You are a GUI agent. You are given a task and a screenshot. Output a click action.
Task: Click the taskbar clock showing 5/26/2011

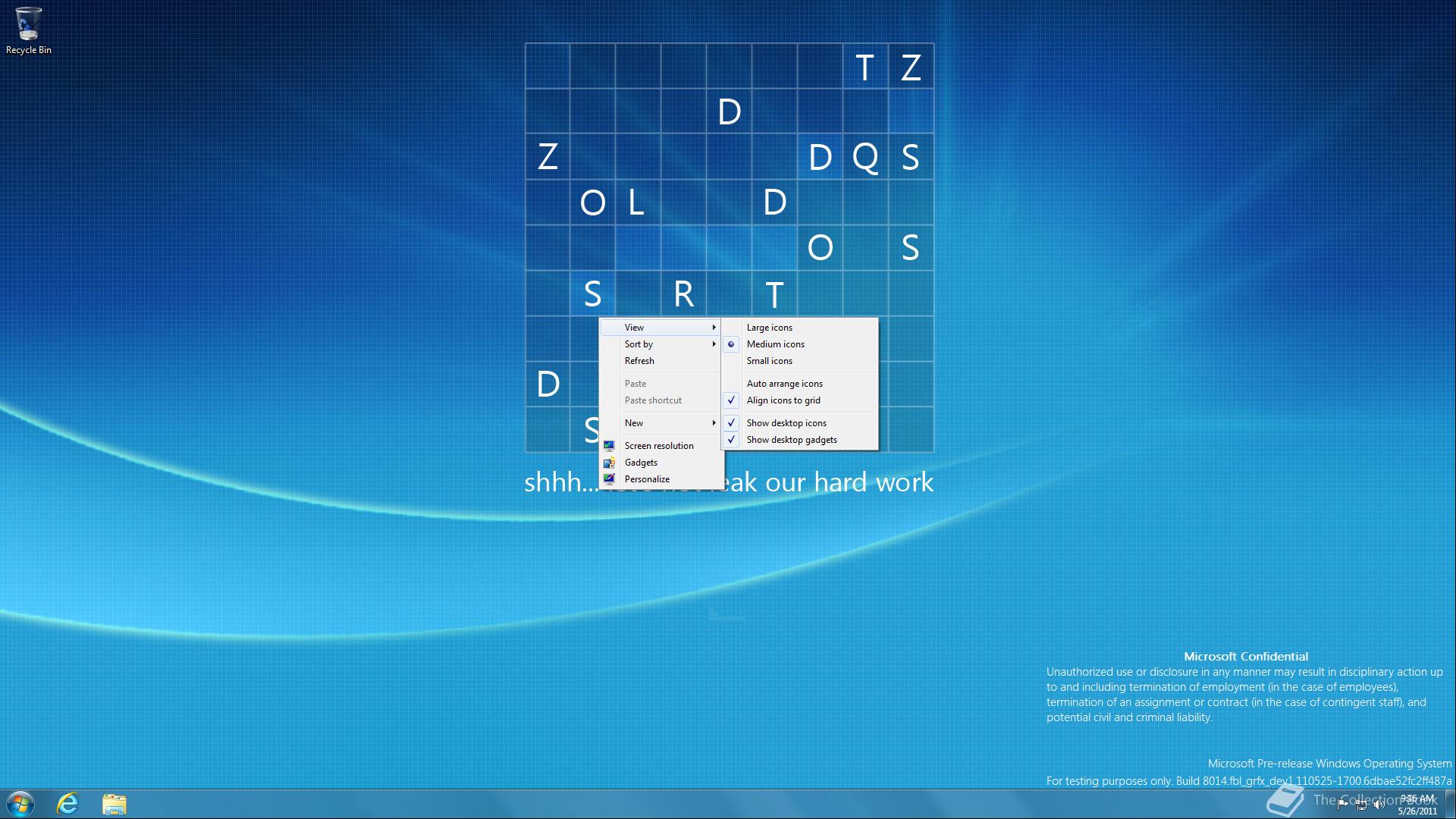pos(1417,805)
